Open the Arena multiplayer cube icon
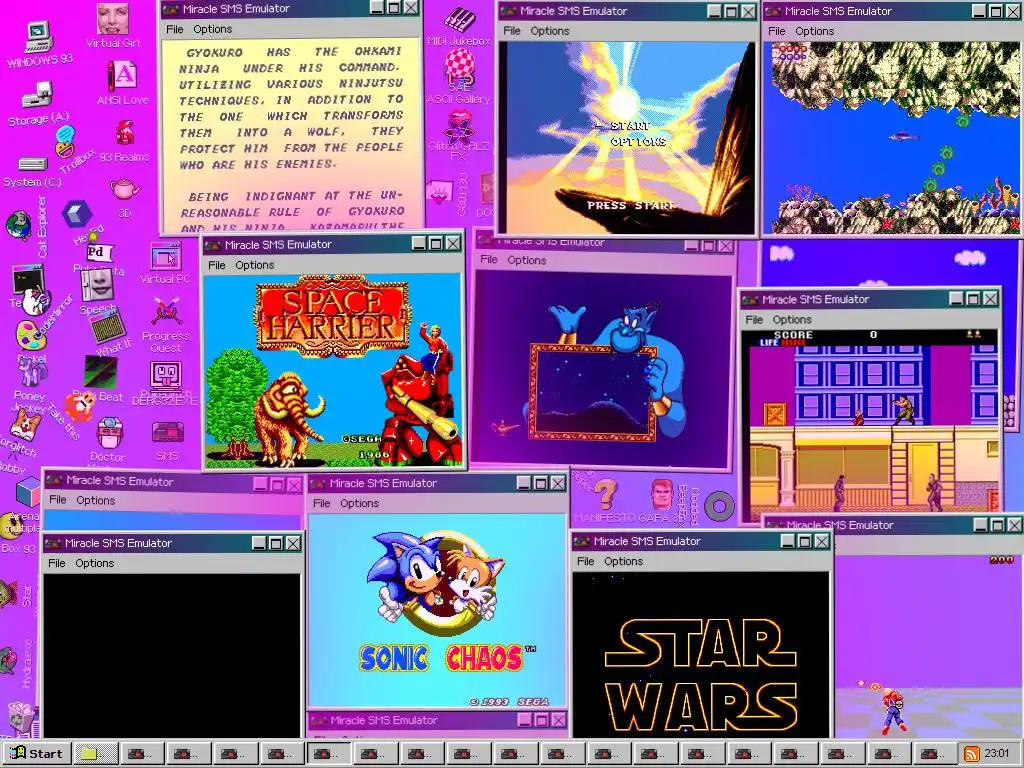The width and height of the screenshot is (1024, 768). tap(27, 492)
